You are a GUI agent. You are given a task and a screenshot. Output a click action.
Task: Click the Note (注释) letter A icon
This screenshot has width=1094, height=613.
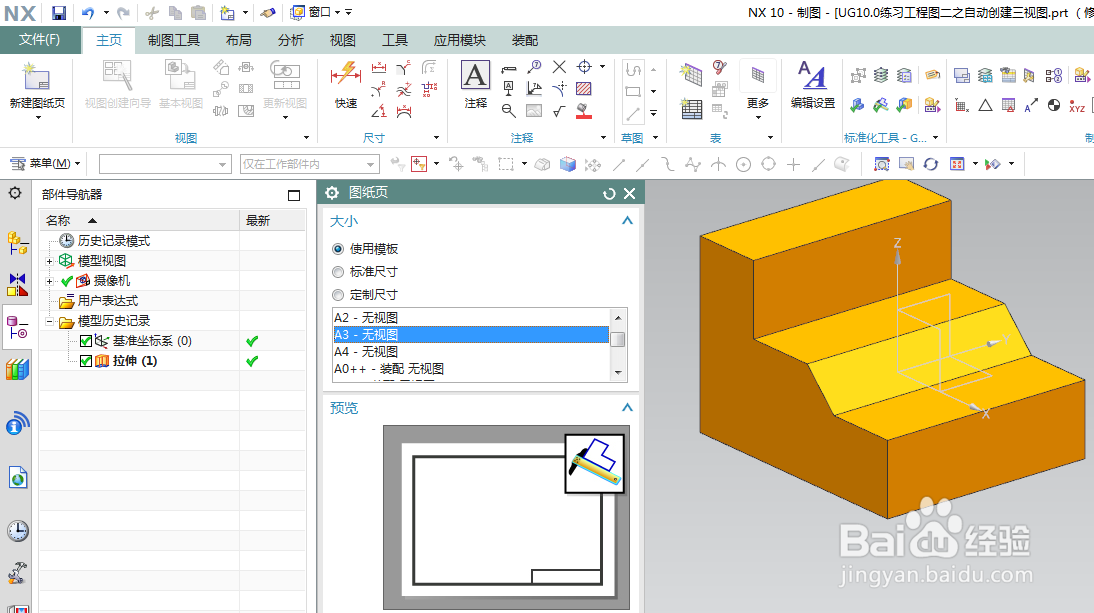475,75
